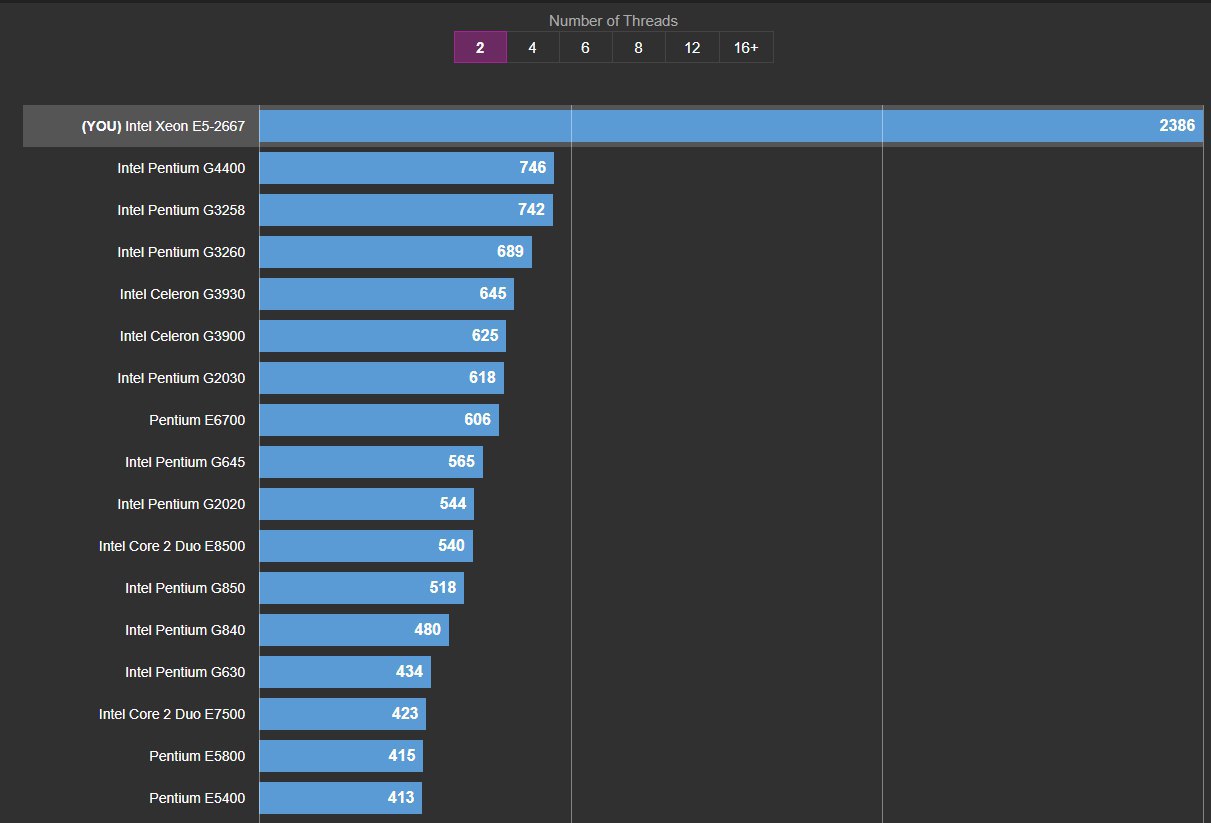
Task: Click the score value 625
Action: (x=485, y=336)
